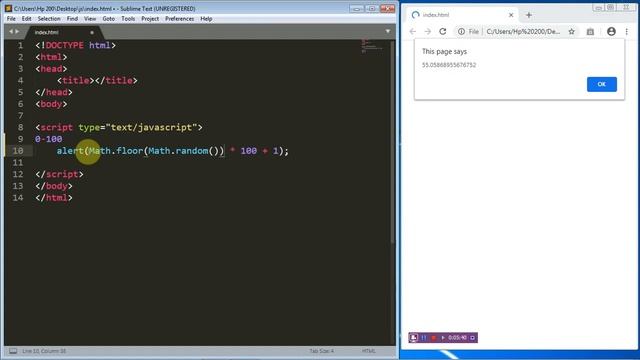Open the Selection menu
The image size is (640, 360).
click(49, 19)
